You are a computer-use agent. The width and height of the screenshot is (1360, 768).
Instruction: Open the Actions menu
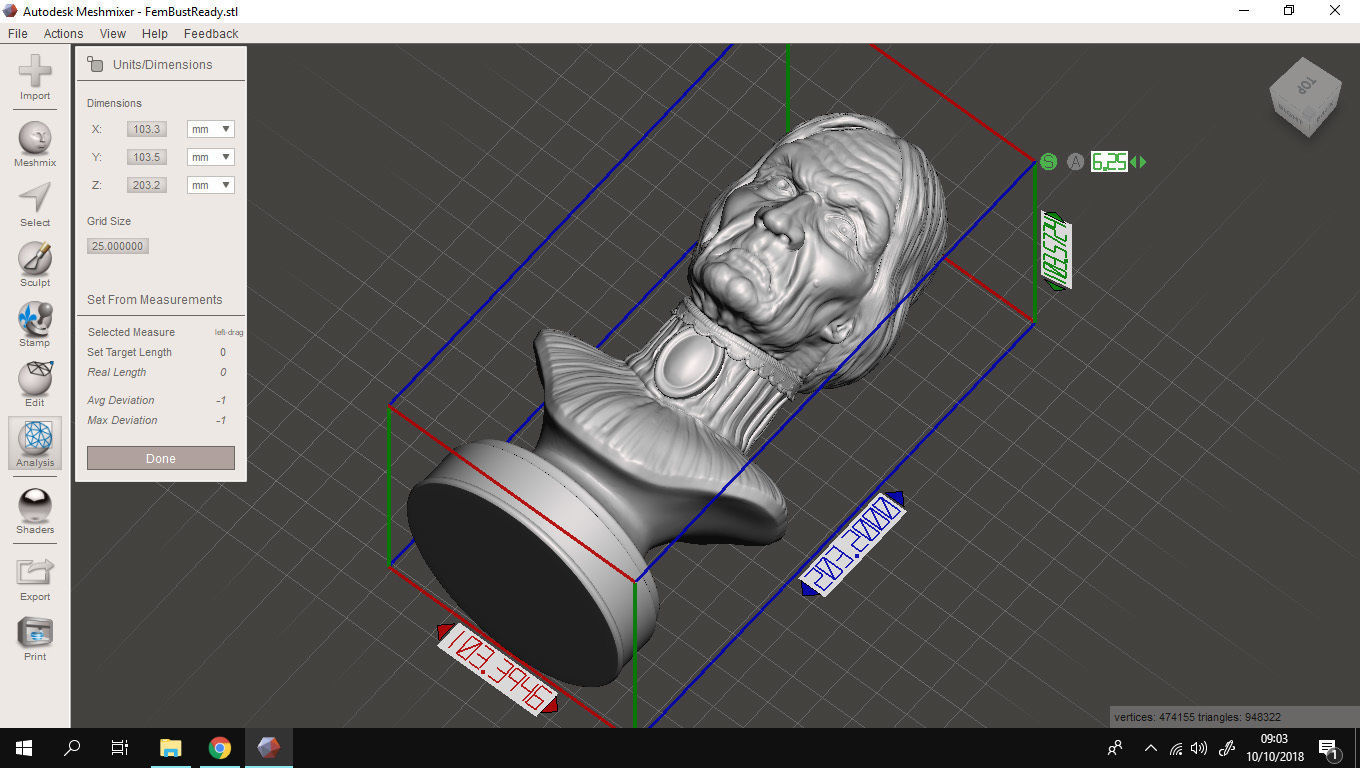[63, 33]
